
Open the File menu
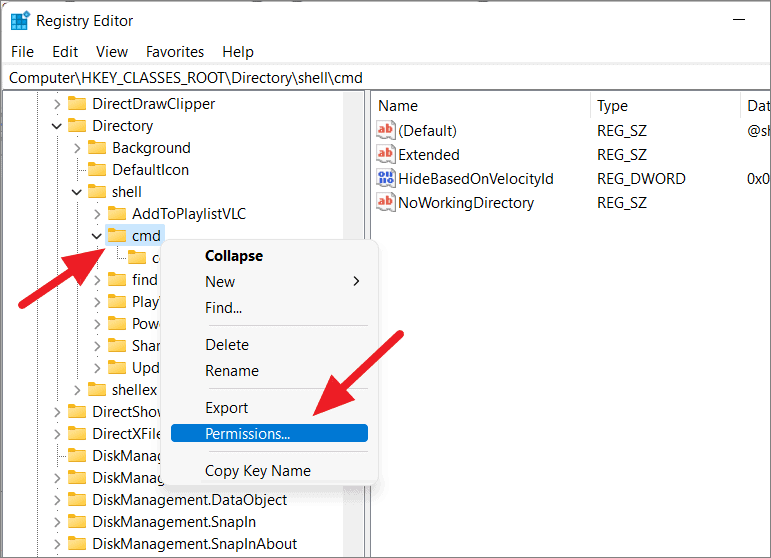(23, 52)
